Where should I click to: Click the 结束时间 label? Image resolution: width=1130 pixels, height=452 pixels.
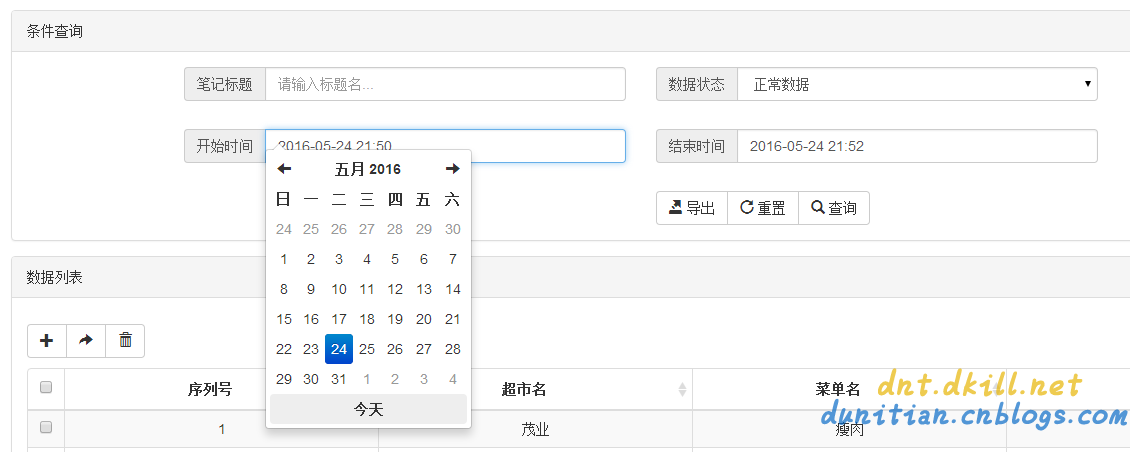697,146
